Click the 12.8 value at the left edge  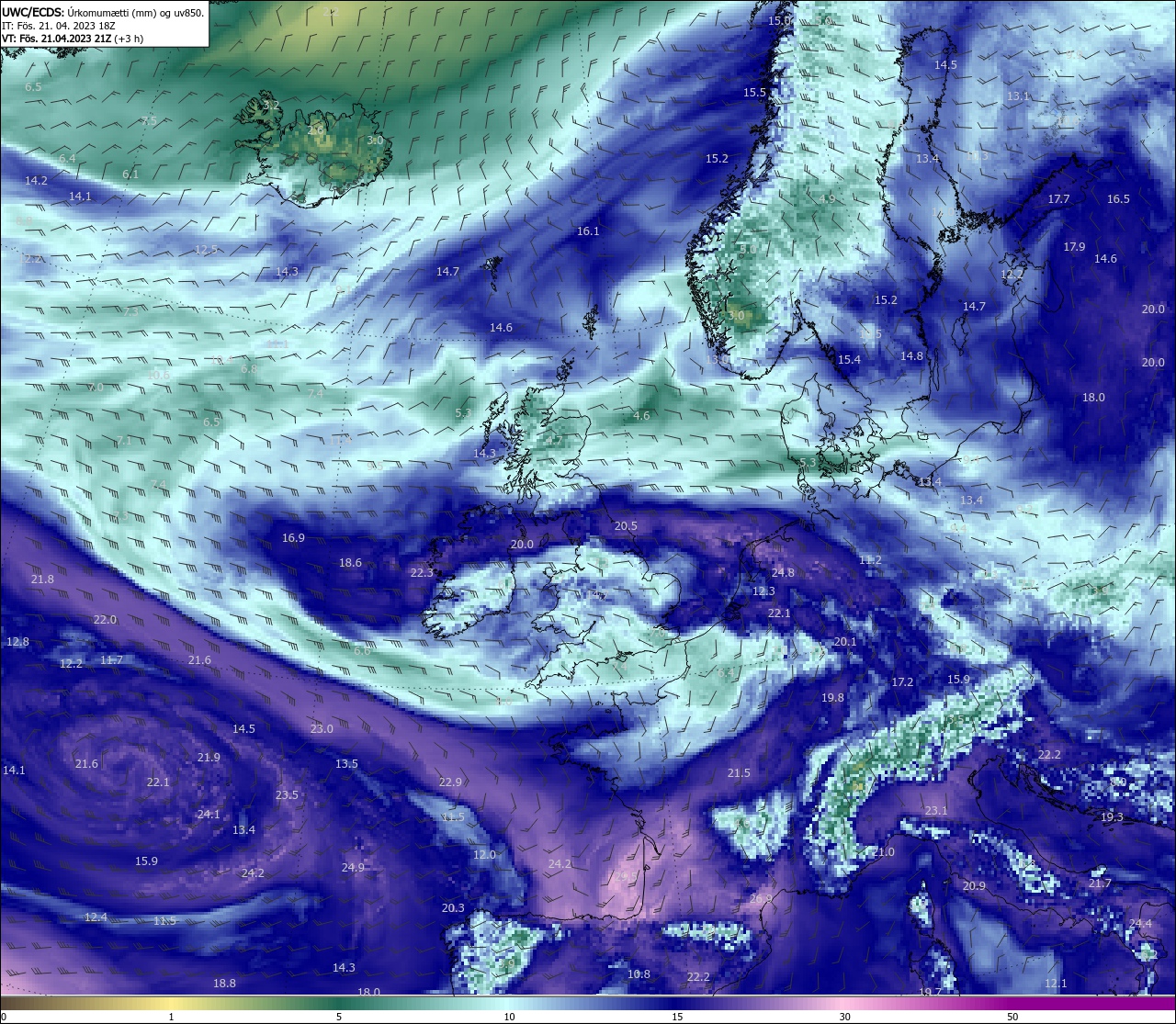(17, 642)
